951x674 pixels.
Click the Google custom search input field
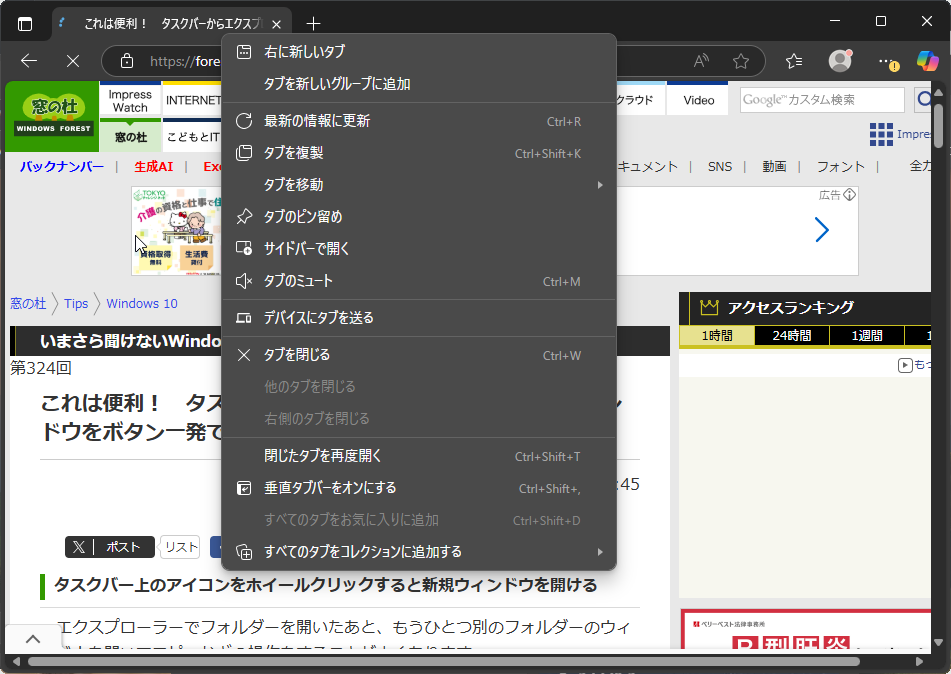(825, 99)
